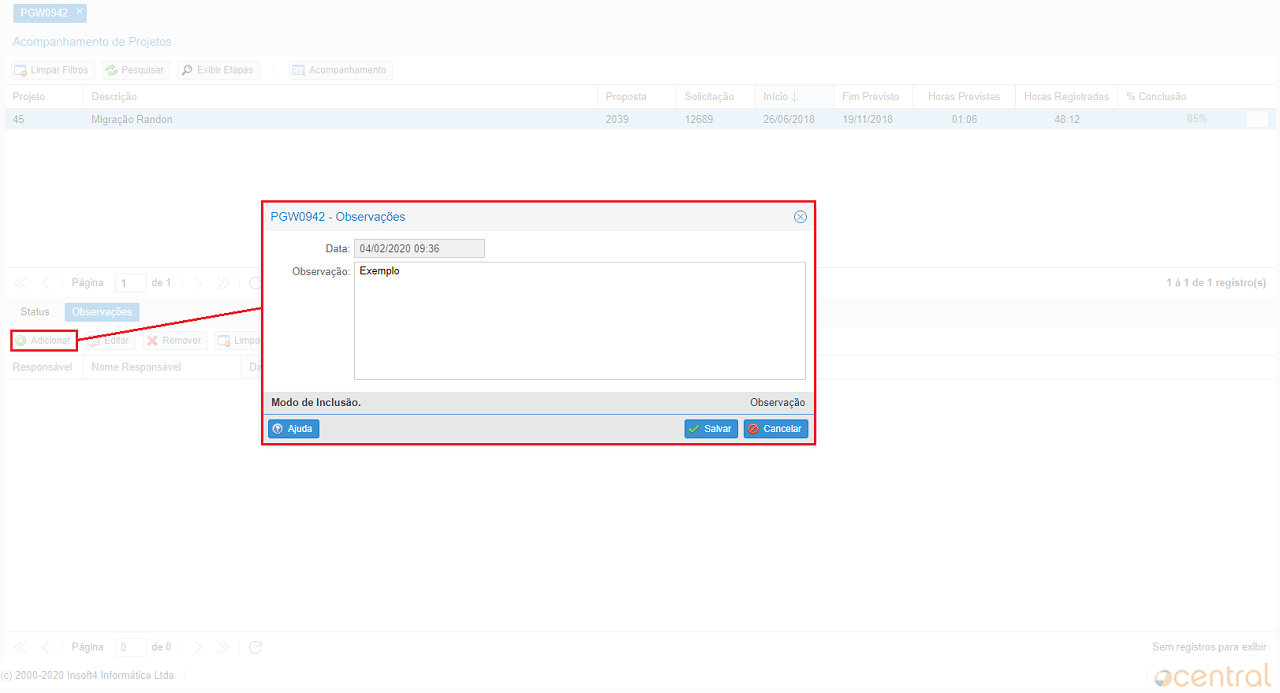Switch to the Status tab
This screenshot has height=693, width=1280.
click(35, 312)
